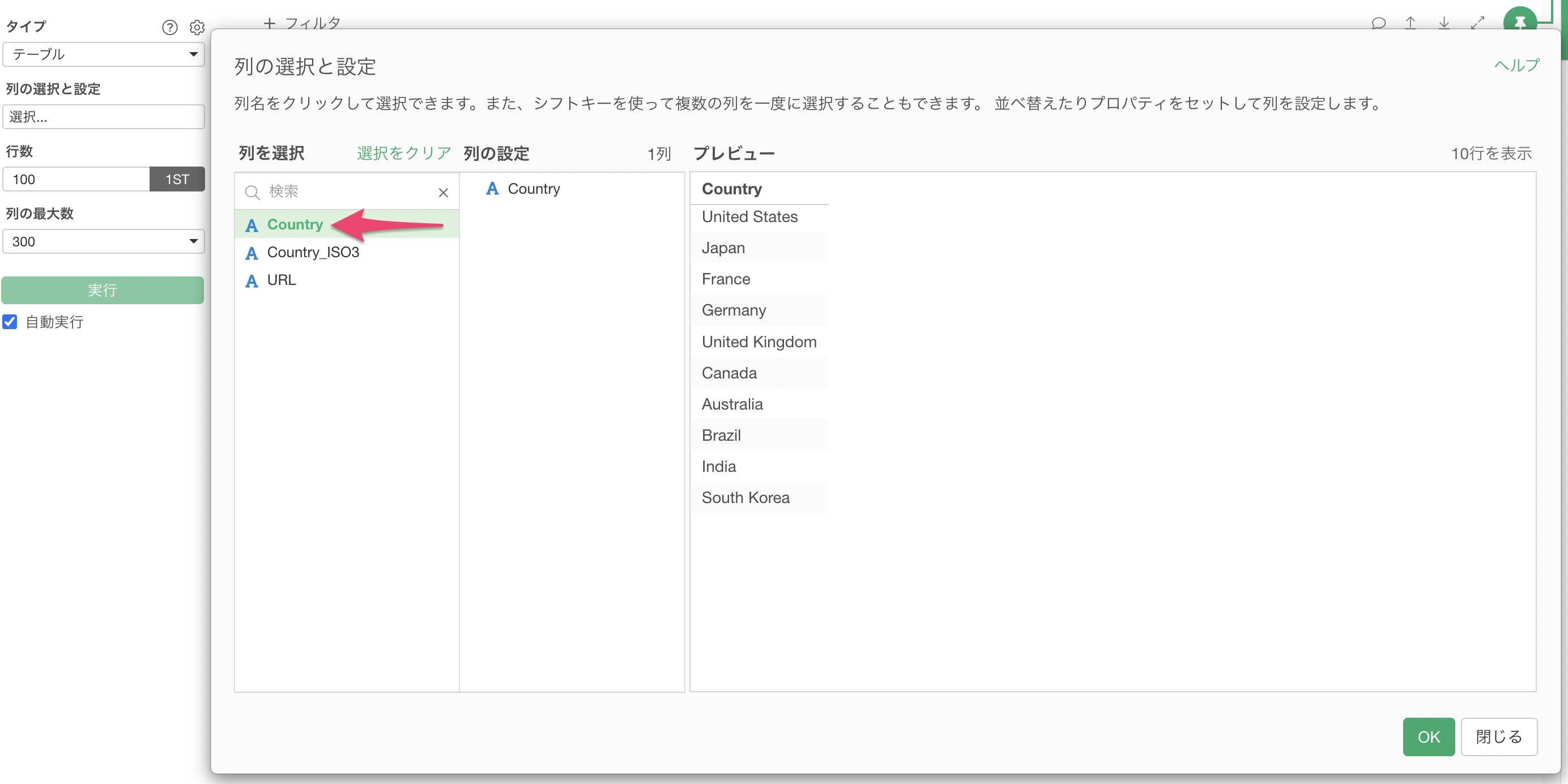
Task: Click the plus filter icon
Action: coord(269,23)
